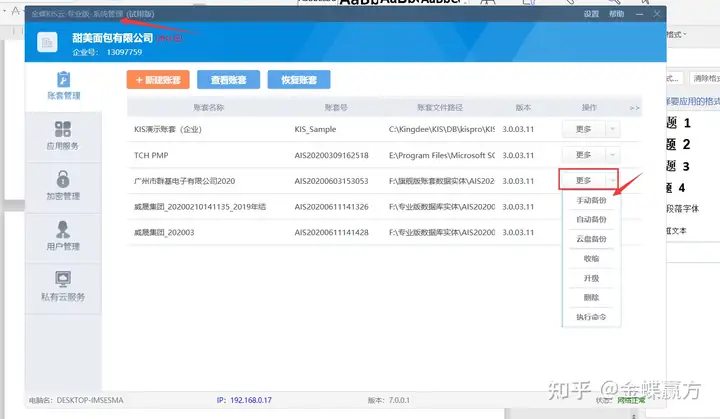
Task: Click the + 新建账套 orange button
Action: coord(158,80)
